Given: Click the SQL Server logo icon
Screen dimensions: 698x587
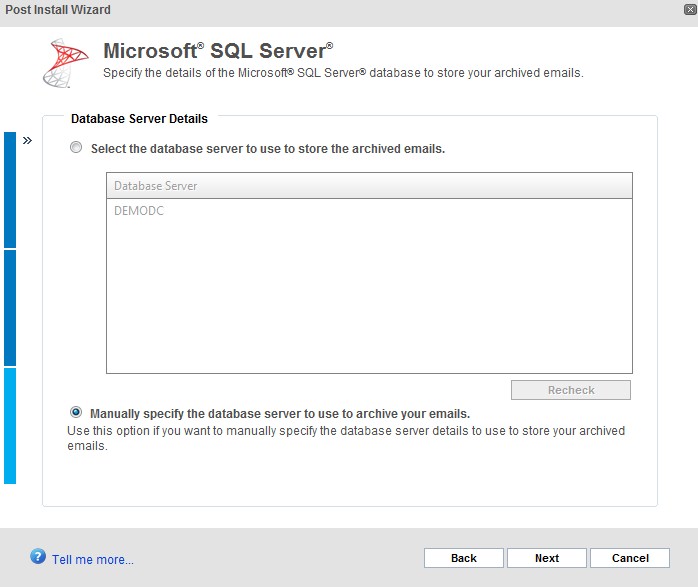Looking at the screenshot, I should tap(65, 63).
